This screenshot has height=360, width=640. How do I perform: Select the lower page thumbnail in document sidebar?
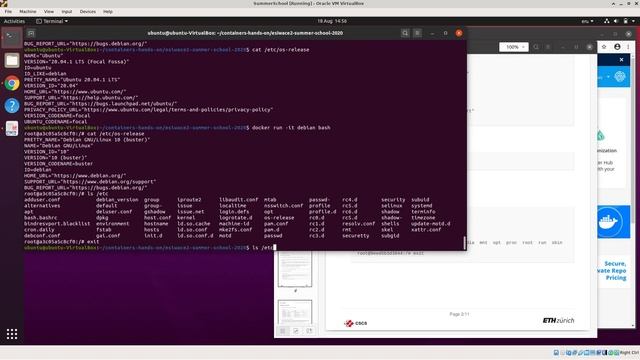(295, 312)
